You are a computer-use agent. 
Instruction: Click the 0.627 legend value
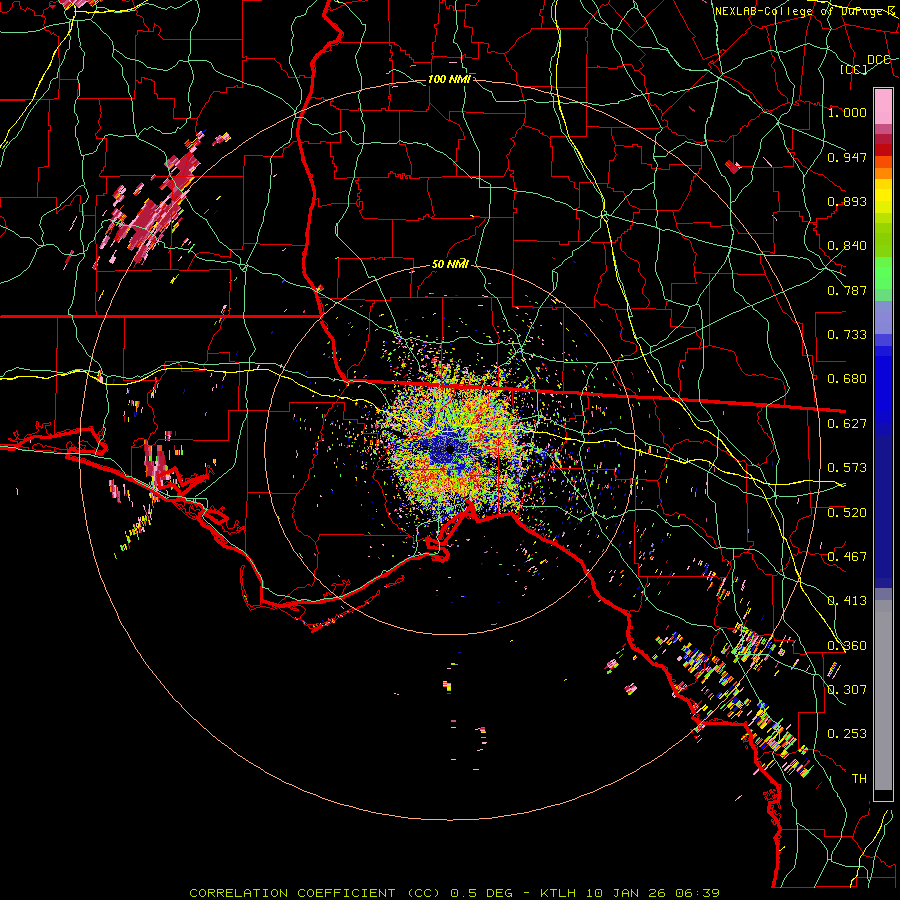click(x=847, y=424)
